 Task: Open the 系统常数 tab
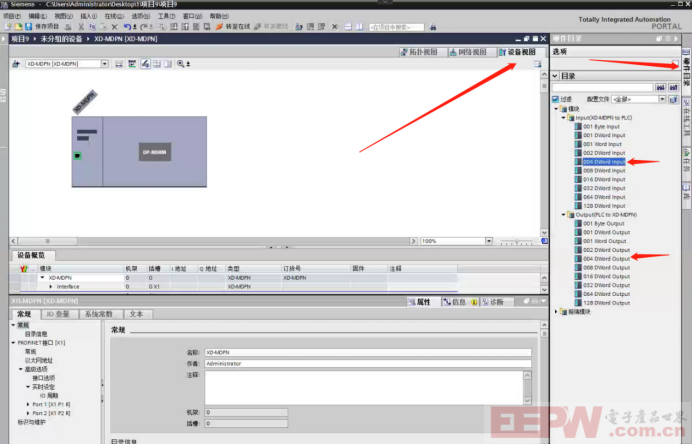point(98,314)
